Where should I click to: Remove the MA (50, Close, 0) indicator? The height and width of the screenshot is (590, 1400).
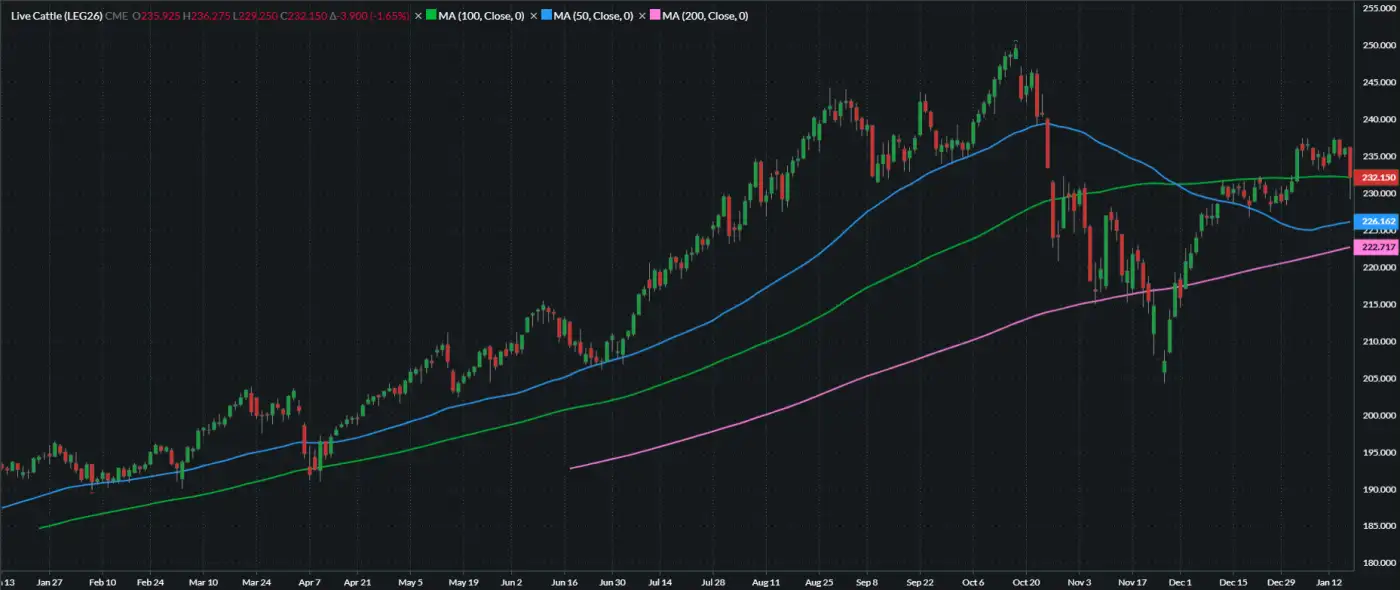pyautogui.click(x=533, y=16)
